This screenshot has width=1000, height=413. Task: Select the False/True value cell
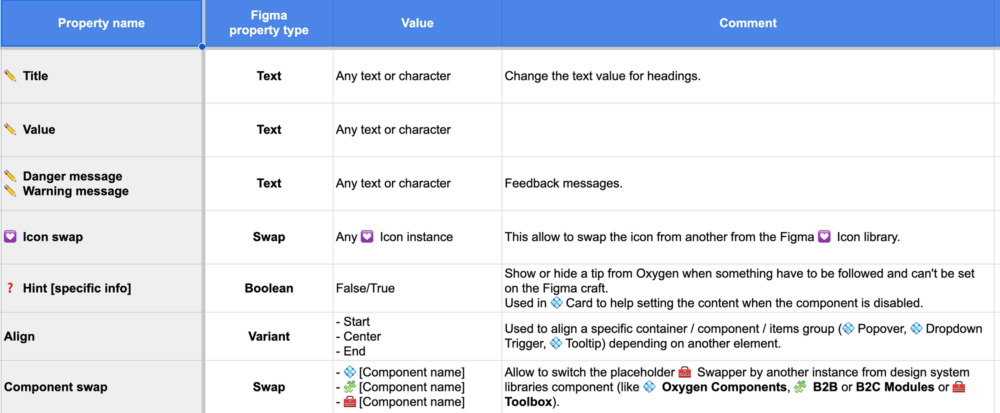click(417, 288)
